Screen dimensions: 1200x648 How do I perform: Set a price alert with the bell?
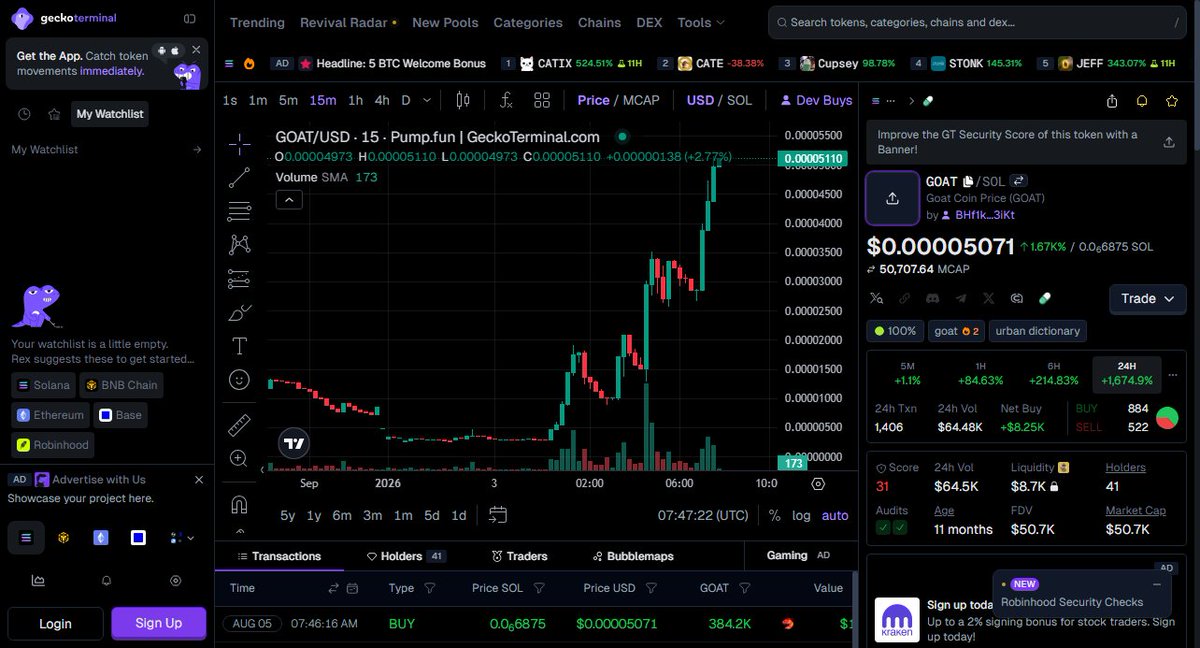tap(1142, 101)
